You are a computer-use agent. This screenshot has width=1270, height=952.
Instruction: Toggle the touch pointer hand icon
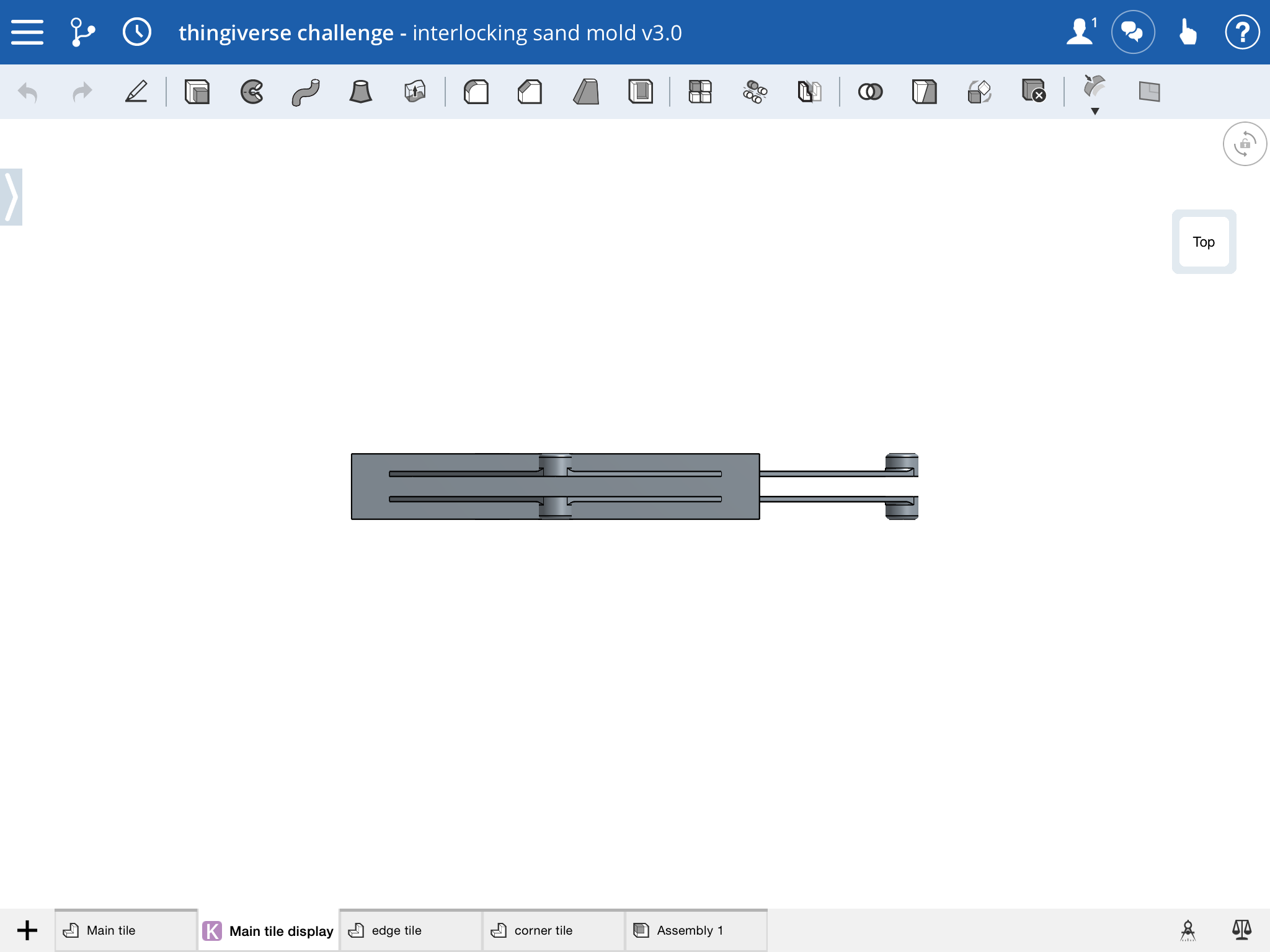pos(1188,32)
